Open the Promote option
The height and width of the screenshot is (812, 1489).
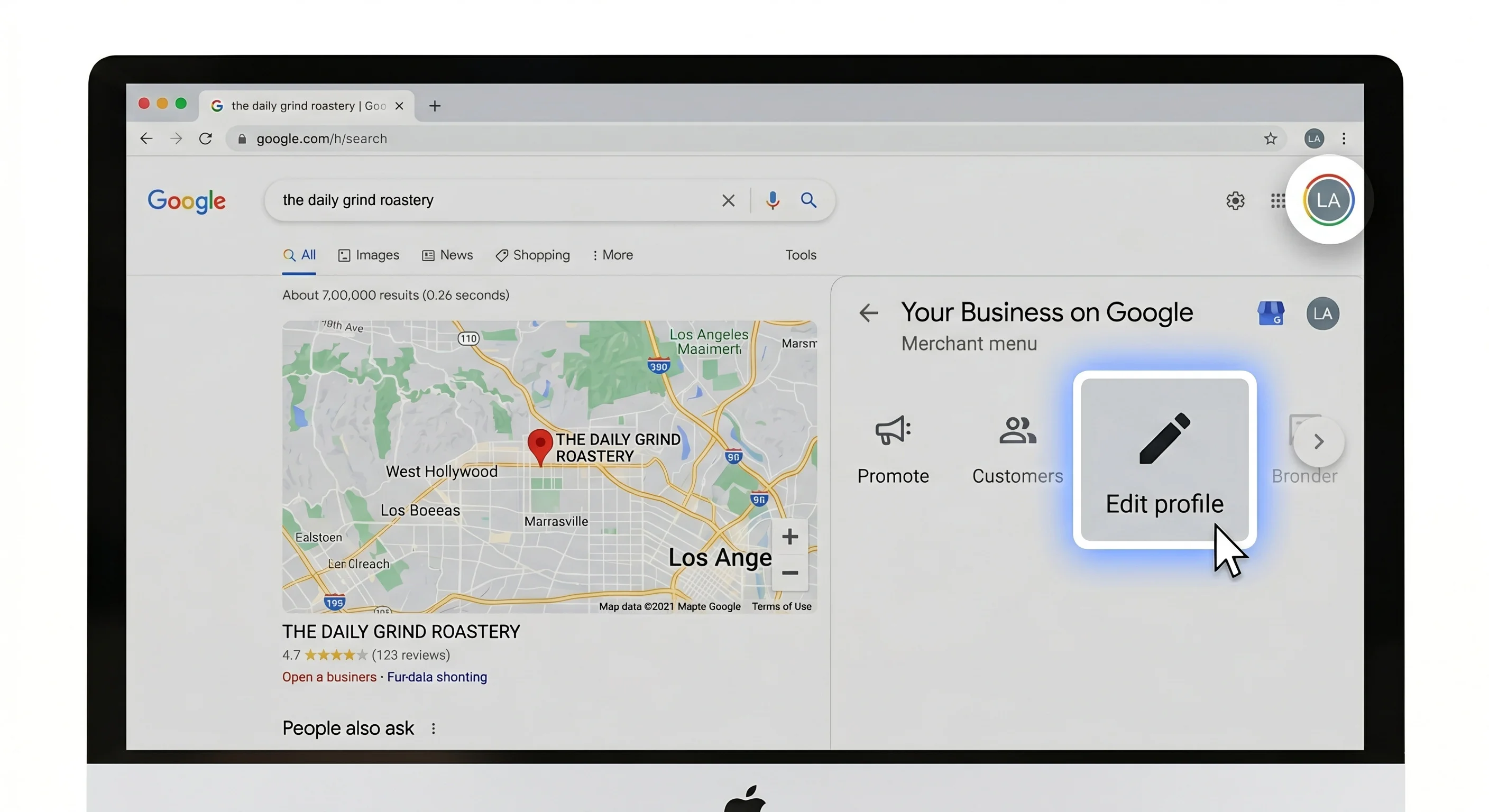(893, 450)
